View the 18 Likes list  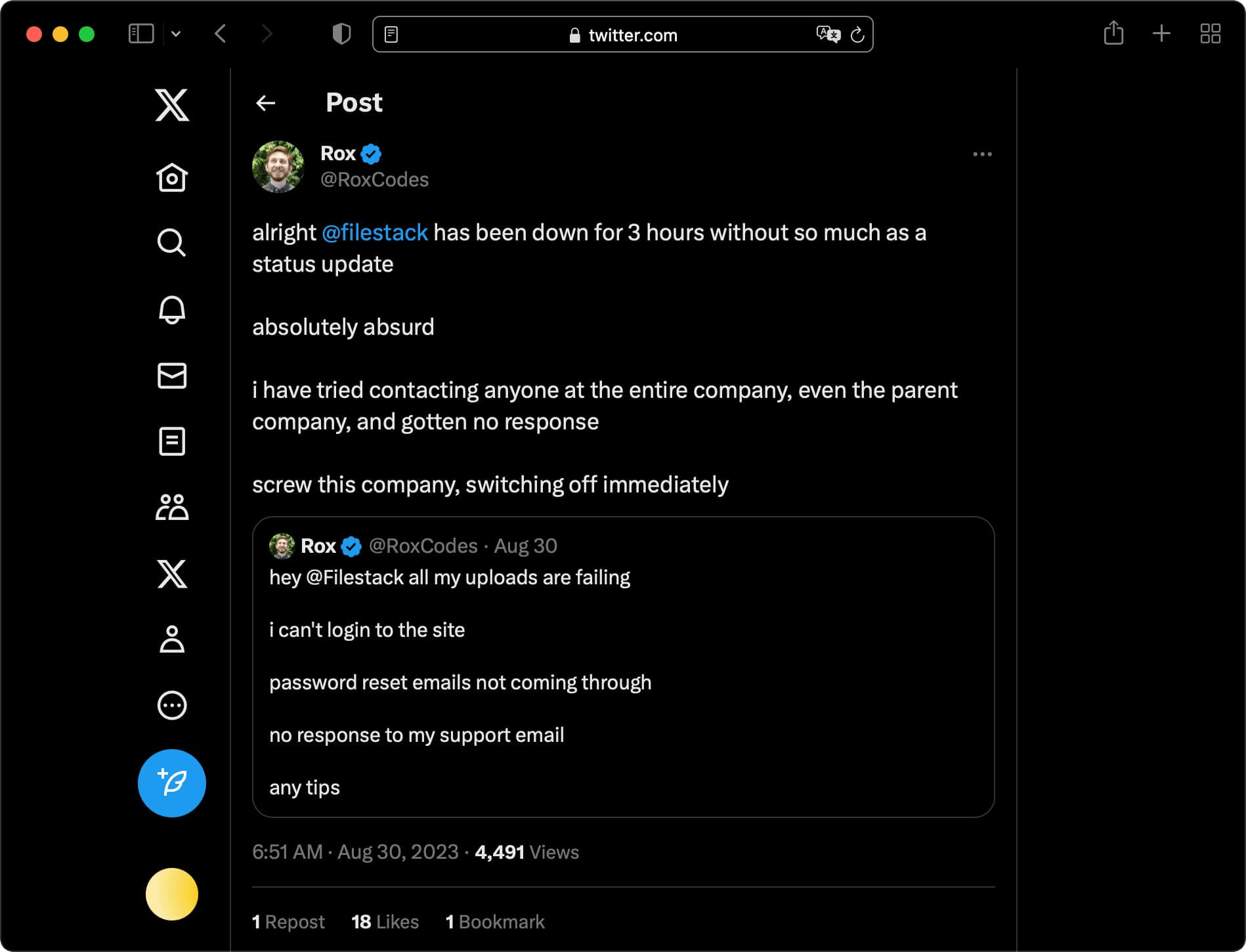[385, 922]
